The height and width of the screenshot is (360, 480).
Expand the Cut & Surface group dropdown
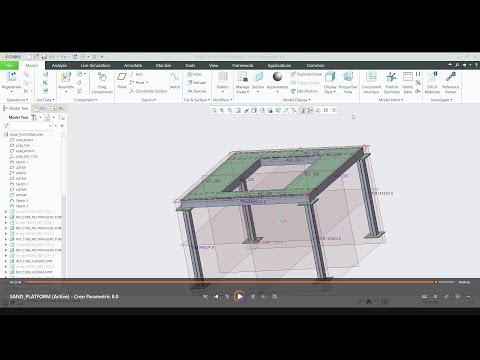197,100
